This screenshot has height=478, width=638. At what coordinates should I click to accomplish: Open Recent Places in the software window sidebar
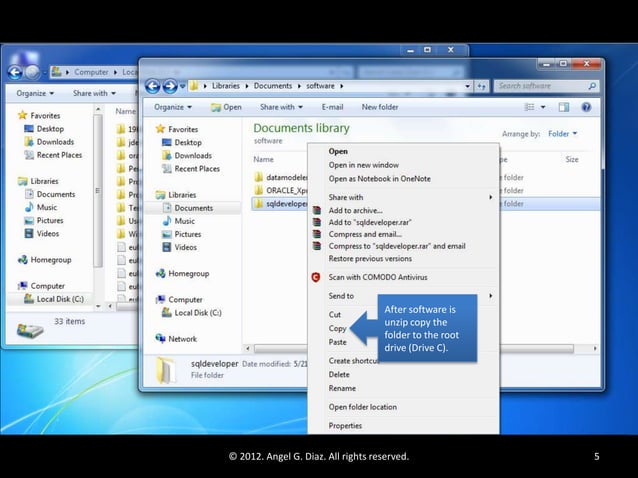tap(191, 169)
